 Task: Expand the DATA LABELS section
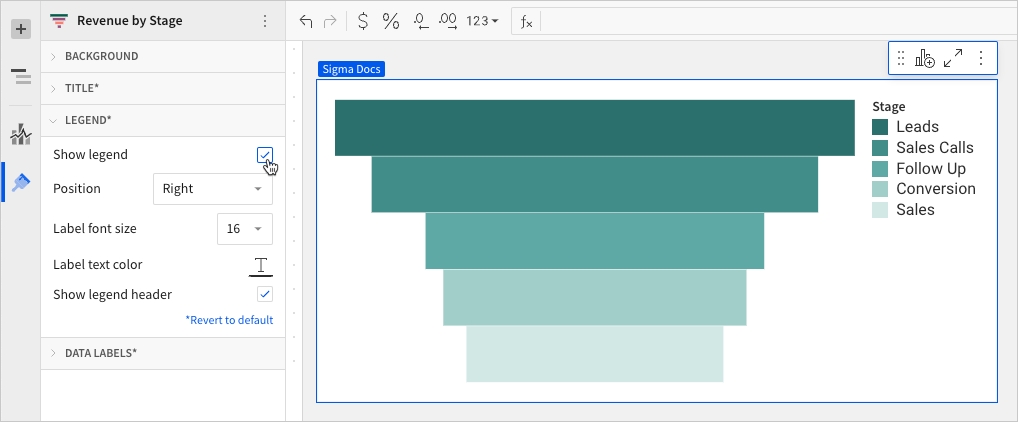coord(101,353)
